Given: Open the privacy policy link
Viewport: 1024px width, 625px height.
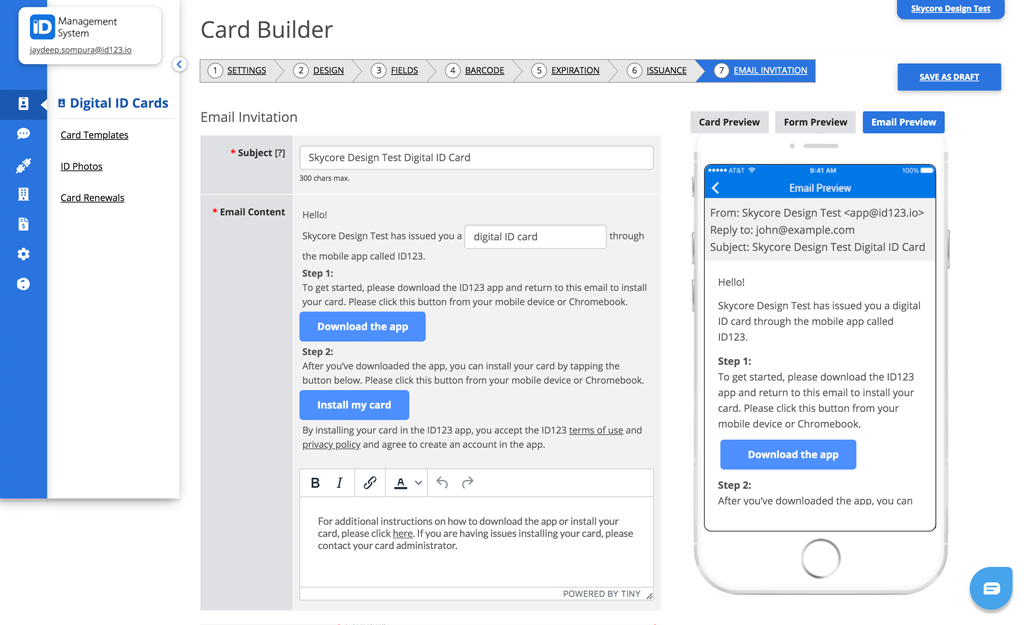Looking at the screenshot, I should (331, 445).
